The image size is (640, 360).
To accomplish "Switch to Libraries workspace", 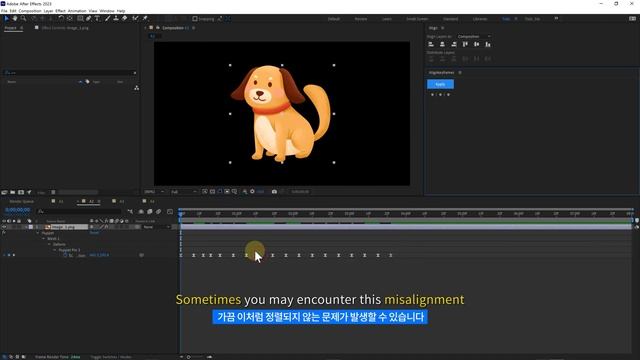I will (480, 19).
